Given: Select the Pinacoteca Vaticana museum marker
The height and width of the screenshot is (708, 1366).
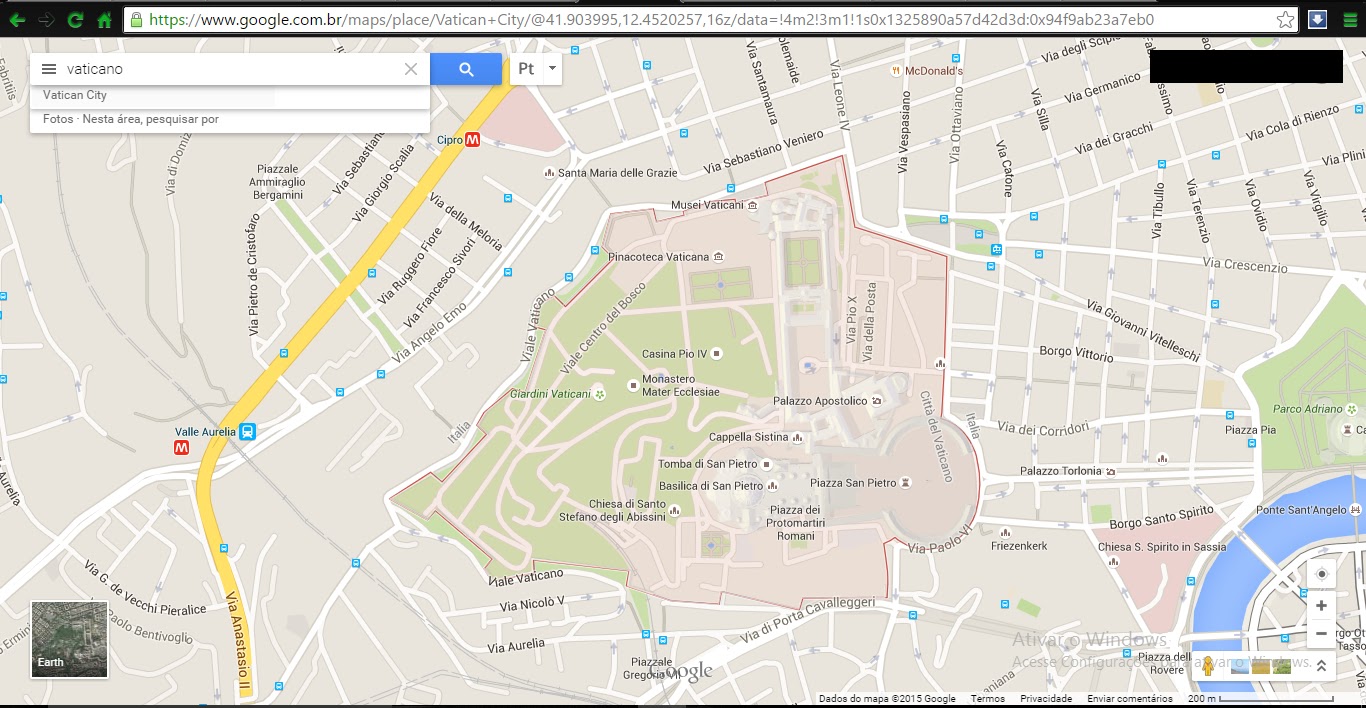Looking at the screenshot, I should [718, 257].
